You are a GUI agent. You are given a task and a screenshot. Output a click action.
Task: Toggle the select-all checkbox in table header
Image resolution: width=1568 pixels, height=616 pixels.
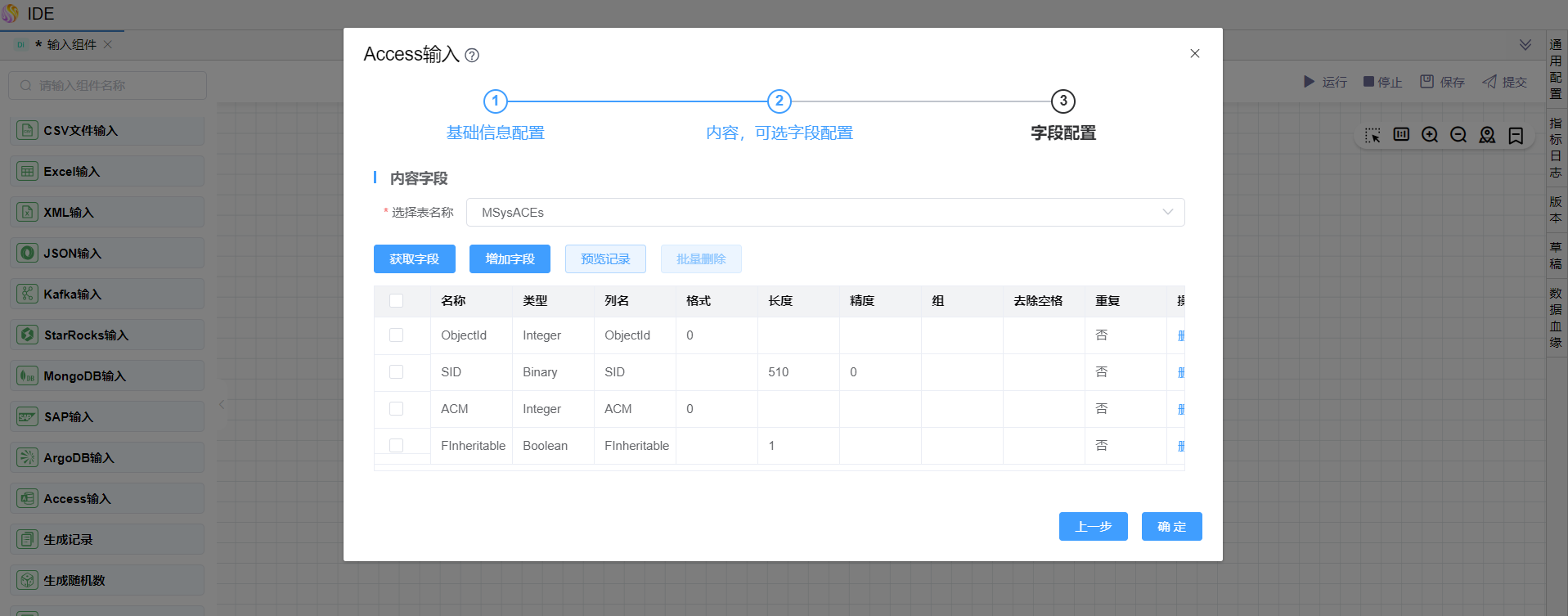(x=397, y=301)
